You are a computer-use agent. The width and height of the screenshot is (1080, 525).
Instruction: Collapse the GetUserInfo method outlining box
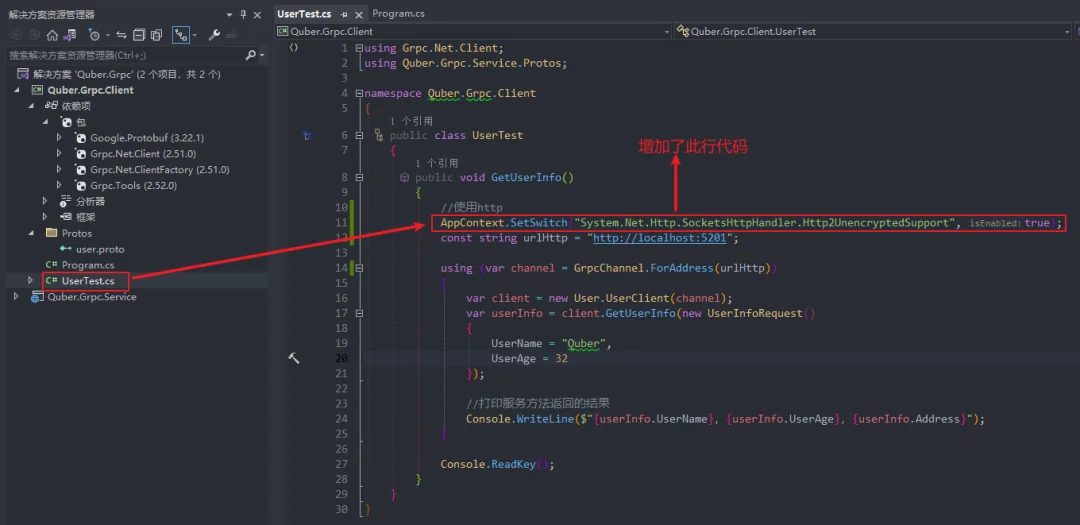pyautogui.click(x=359, y=177)
